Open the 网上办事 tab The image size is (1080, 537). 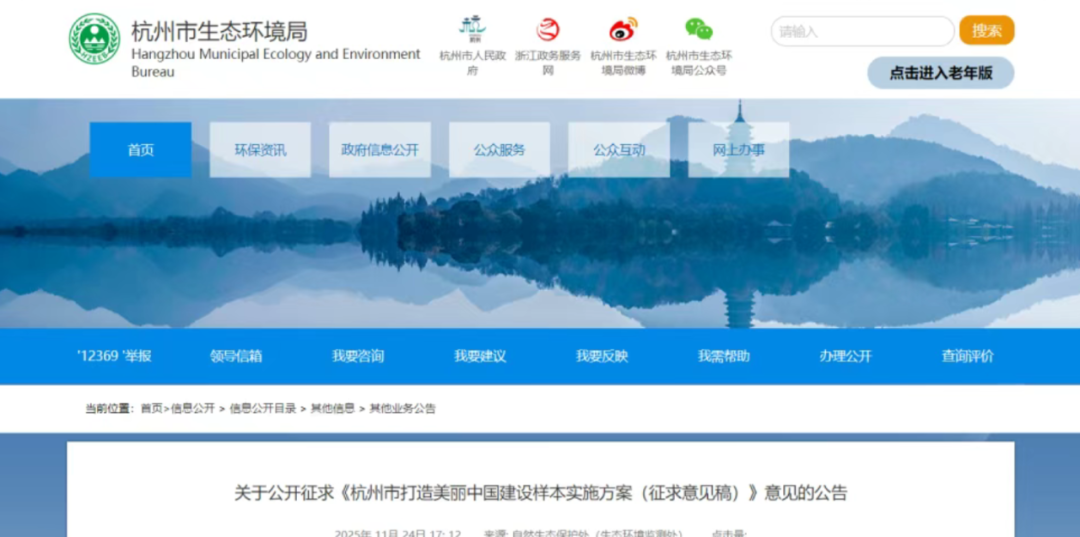[739, 150]
